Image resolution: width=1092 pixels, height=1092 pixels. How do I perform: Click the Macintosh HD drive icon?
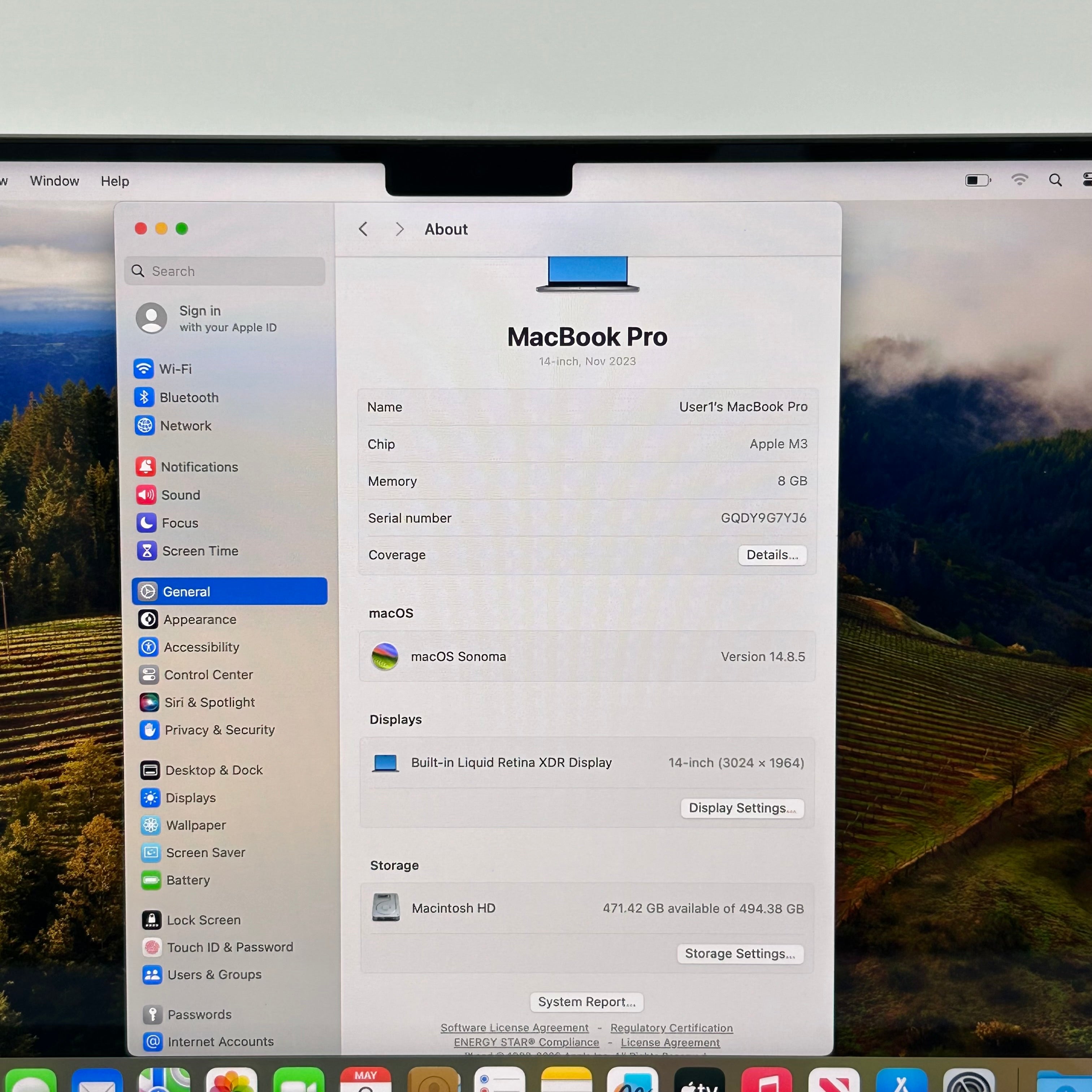click(386, 907)
